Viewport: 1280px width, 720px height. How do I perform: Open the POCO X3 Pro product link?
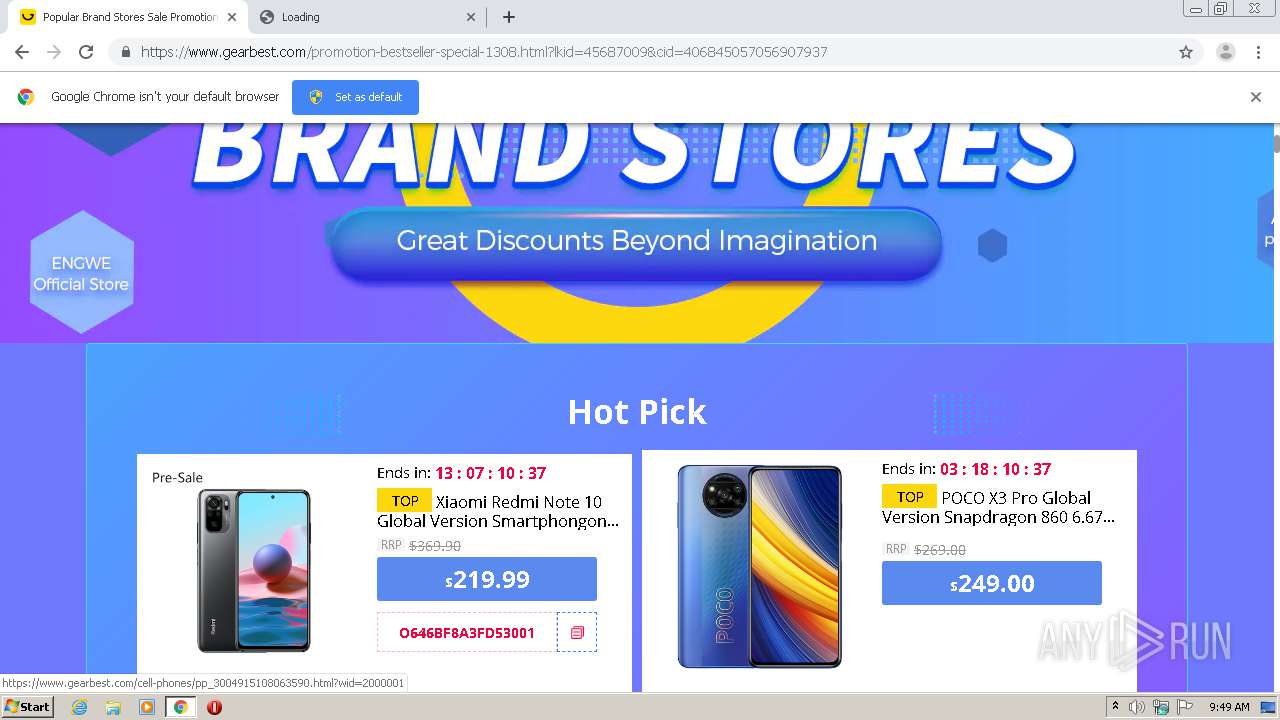coord(998,507)
